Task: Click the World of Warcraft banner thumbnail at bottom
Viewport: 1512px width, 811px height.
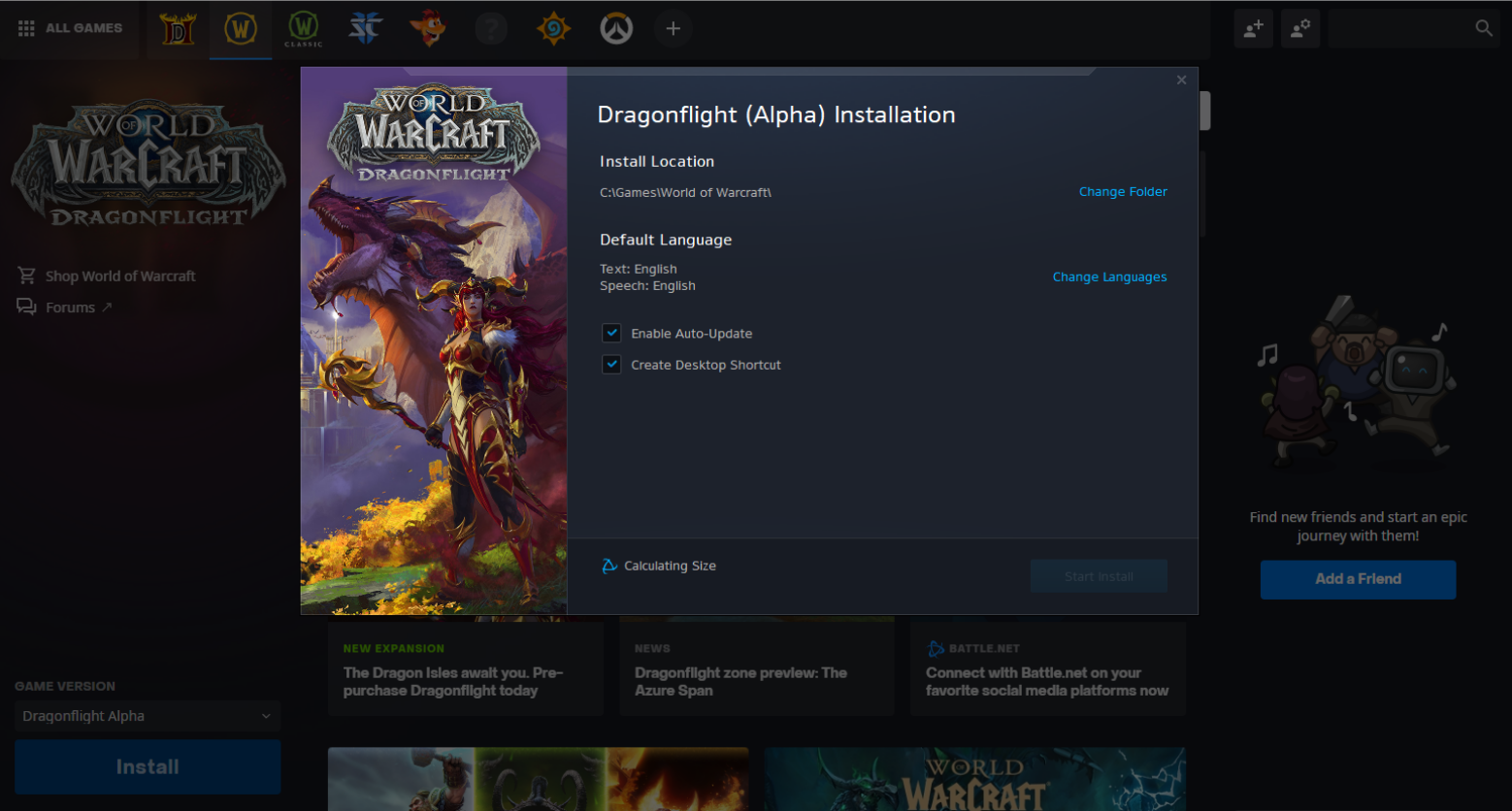Action: (974, 779)
